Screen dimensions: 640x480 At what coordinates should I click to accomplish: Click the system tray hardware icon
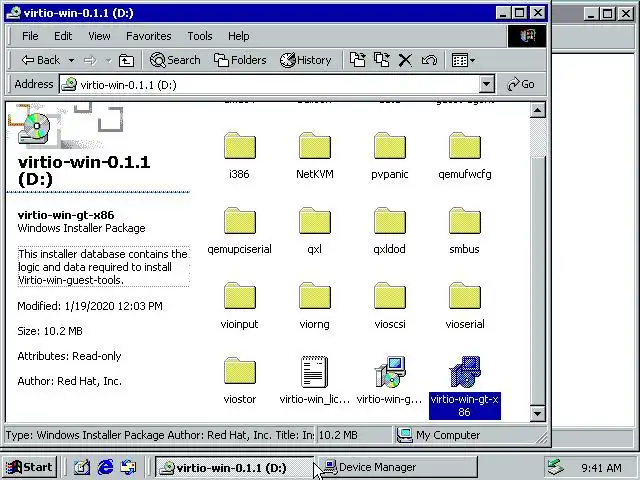click(x=556, y=467)
